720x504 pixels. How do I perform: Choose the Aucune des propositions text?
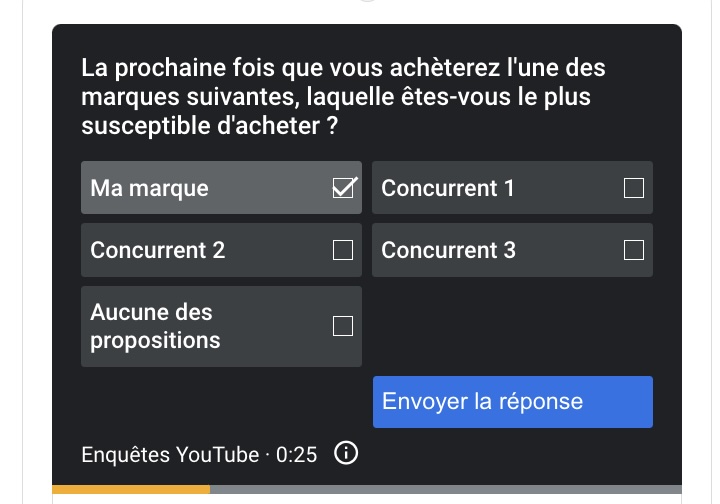[x=155, y=326]
